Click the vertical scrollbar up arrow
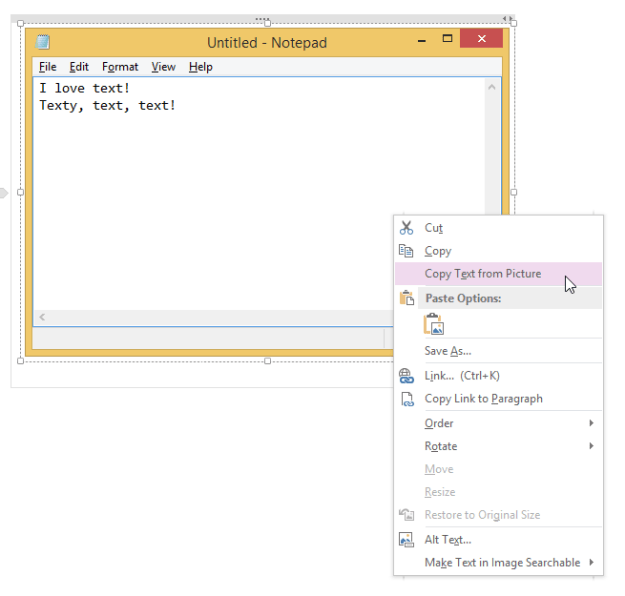The height and width of the screenshot is (596, 625). point(492,88)
